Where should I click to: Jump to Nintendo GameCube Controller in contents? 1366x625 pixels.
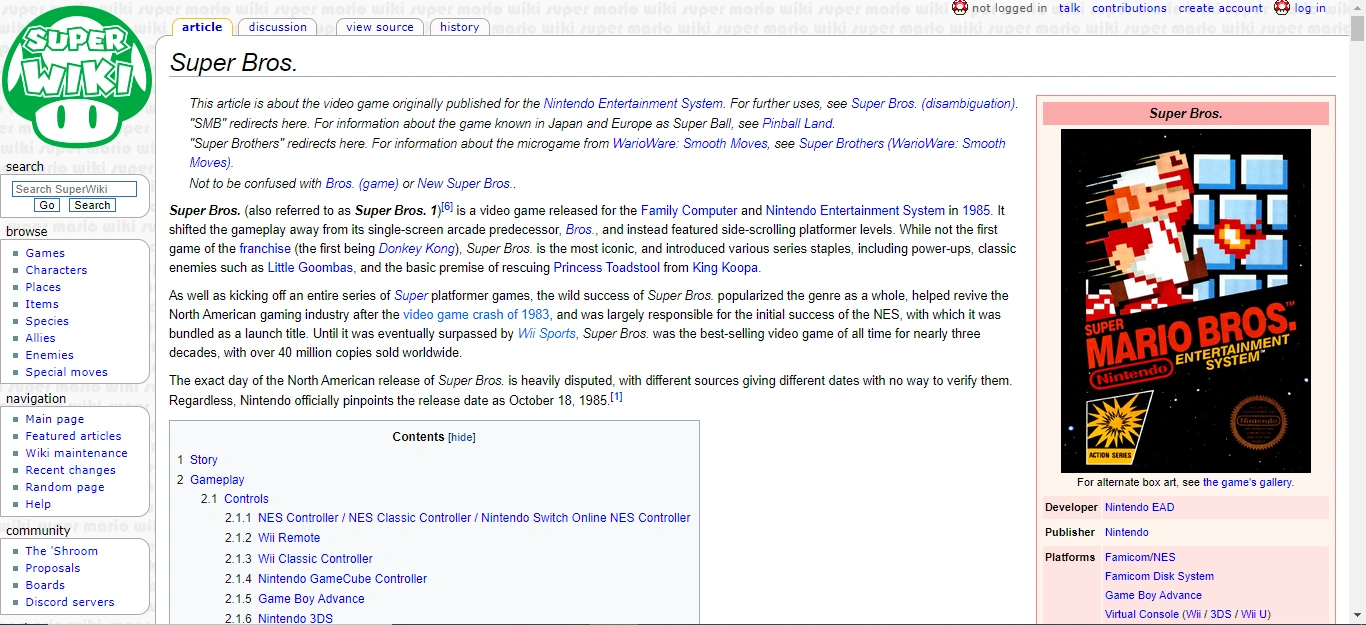pos(342,579)
